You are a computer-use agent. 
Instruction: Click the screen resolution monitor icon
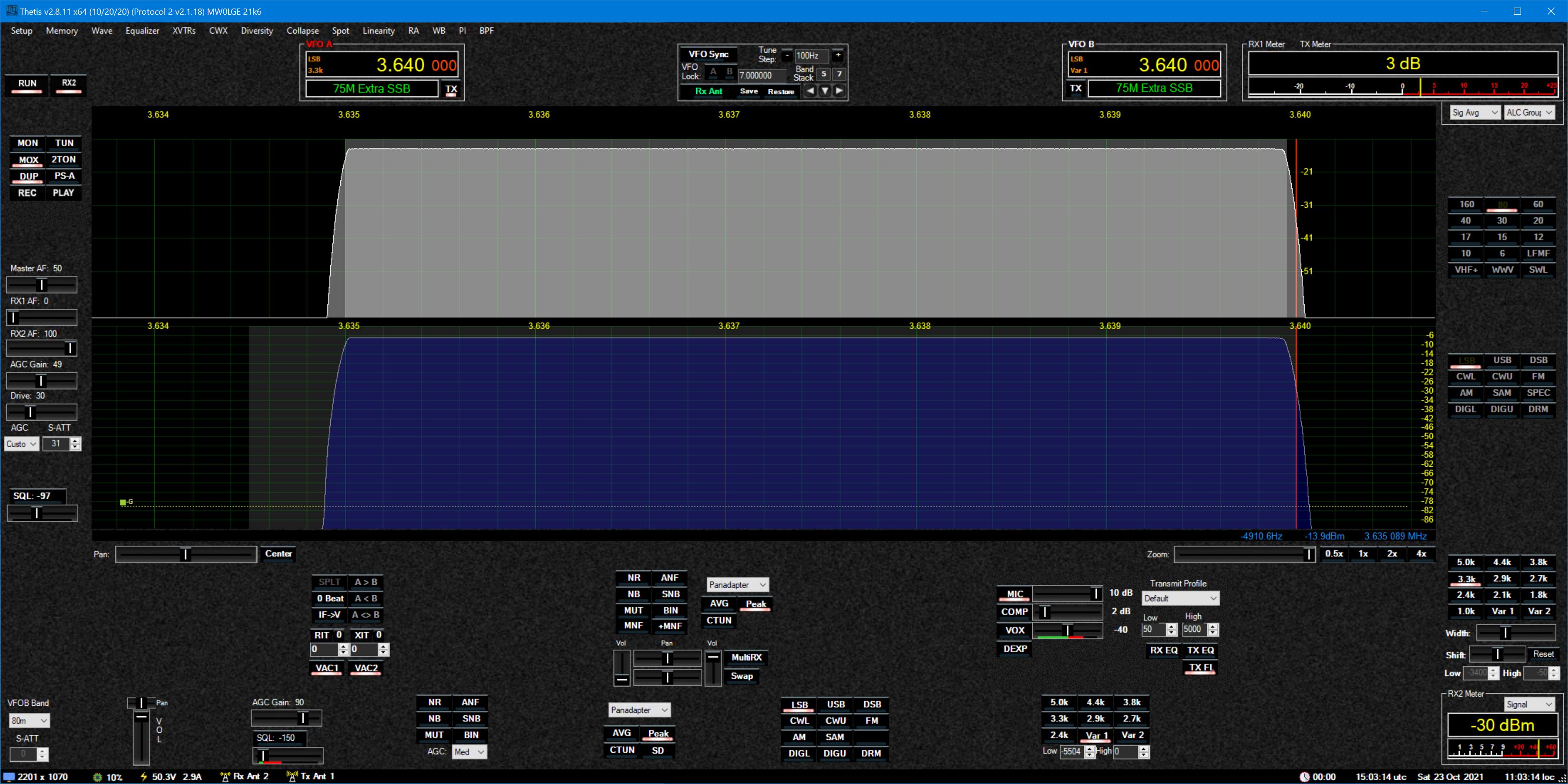tap(9, 777)
